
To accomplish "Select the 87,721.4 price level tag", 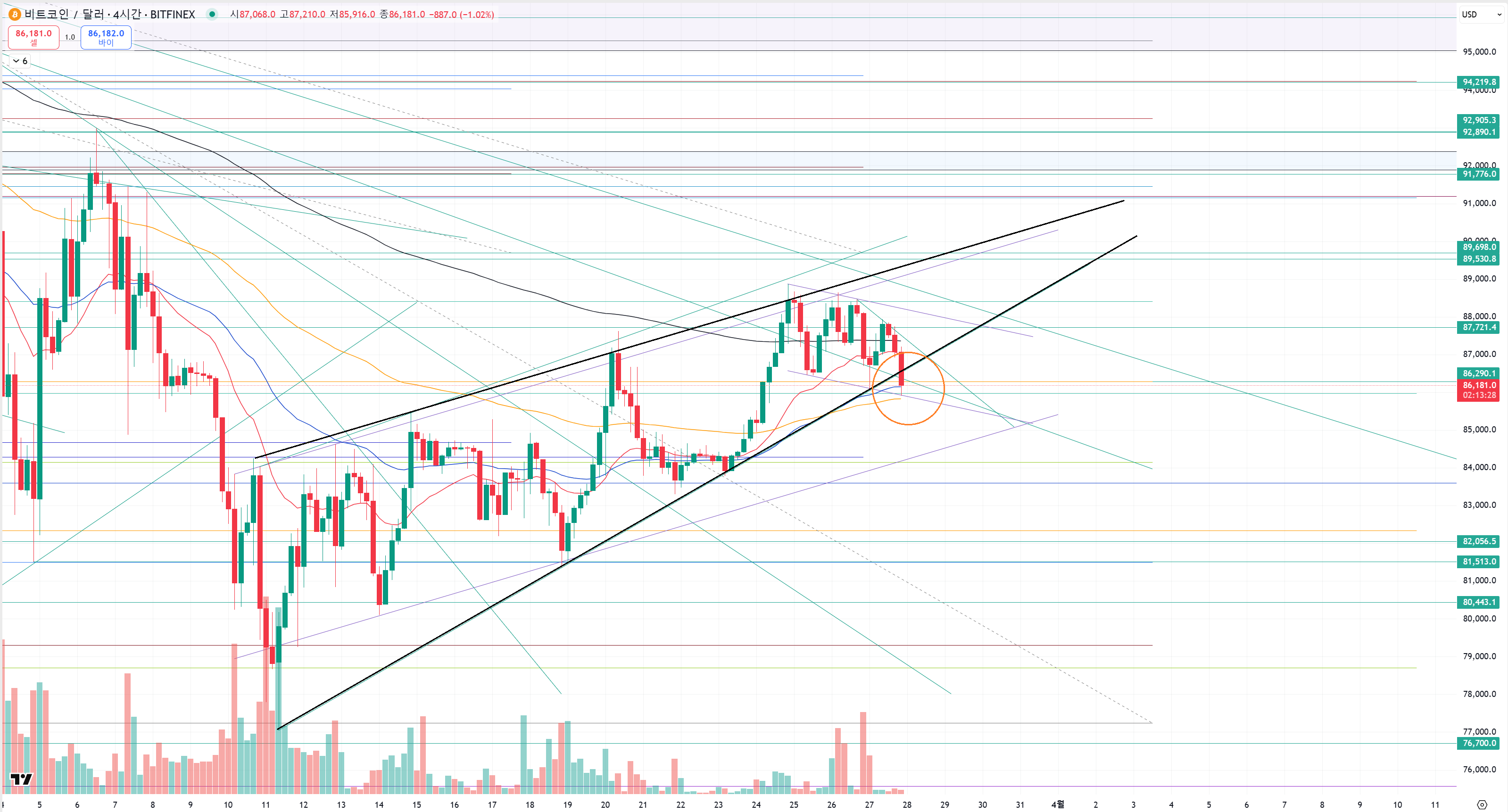I will tap(1479, 327).
